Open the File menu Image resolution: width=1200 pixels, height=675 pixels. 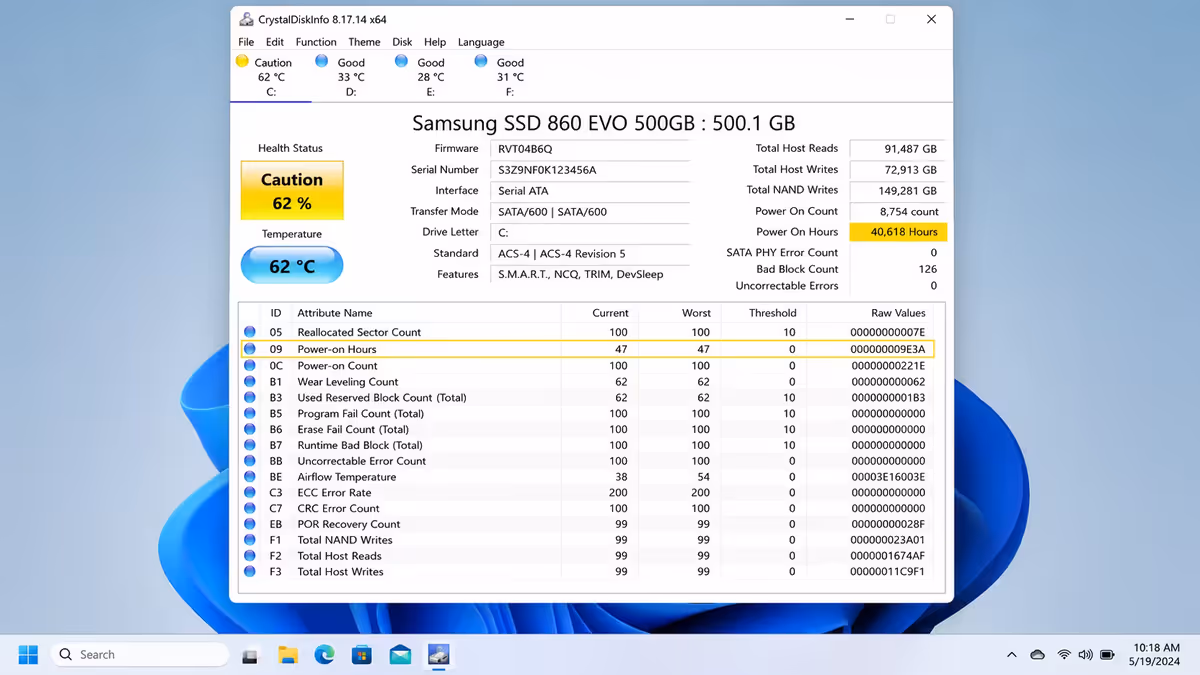pyautogui.click(x=246, y=42)
